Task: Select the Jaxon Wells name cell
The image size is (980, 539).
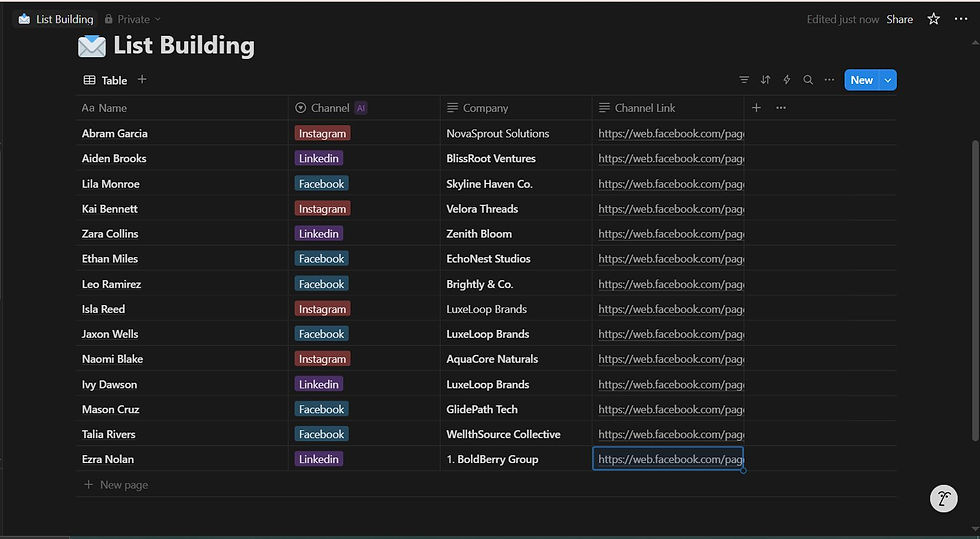Action: coord(182,334)
